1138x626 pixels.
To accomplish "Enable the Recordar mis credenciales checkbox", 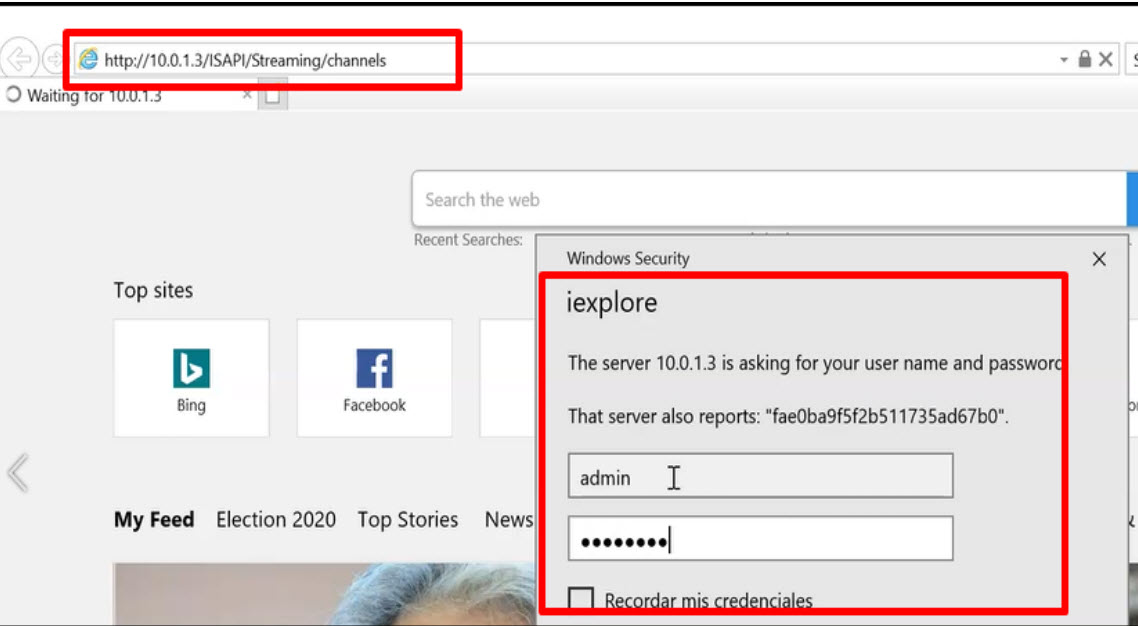I will [581, 600].
